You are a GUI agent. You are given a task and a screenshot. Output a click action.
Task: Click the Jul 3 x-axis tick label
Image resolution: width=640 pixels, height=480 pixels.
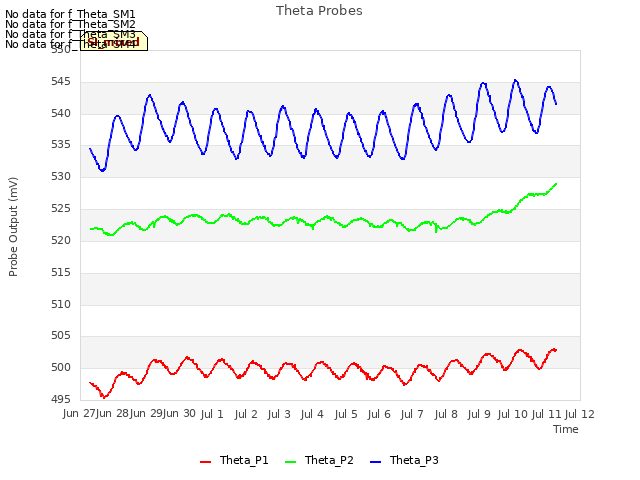(x=279, y=414)
